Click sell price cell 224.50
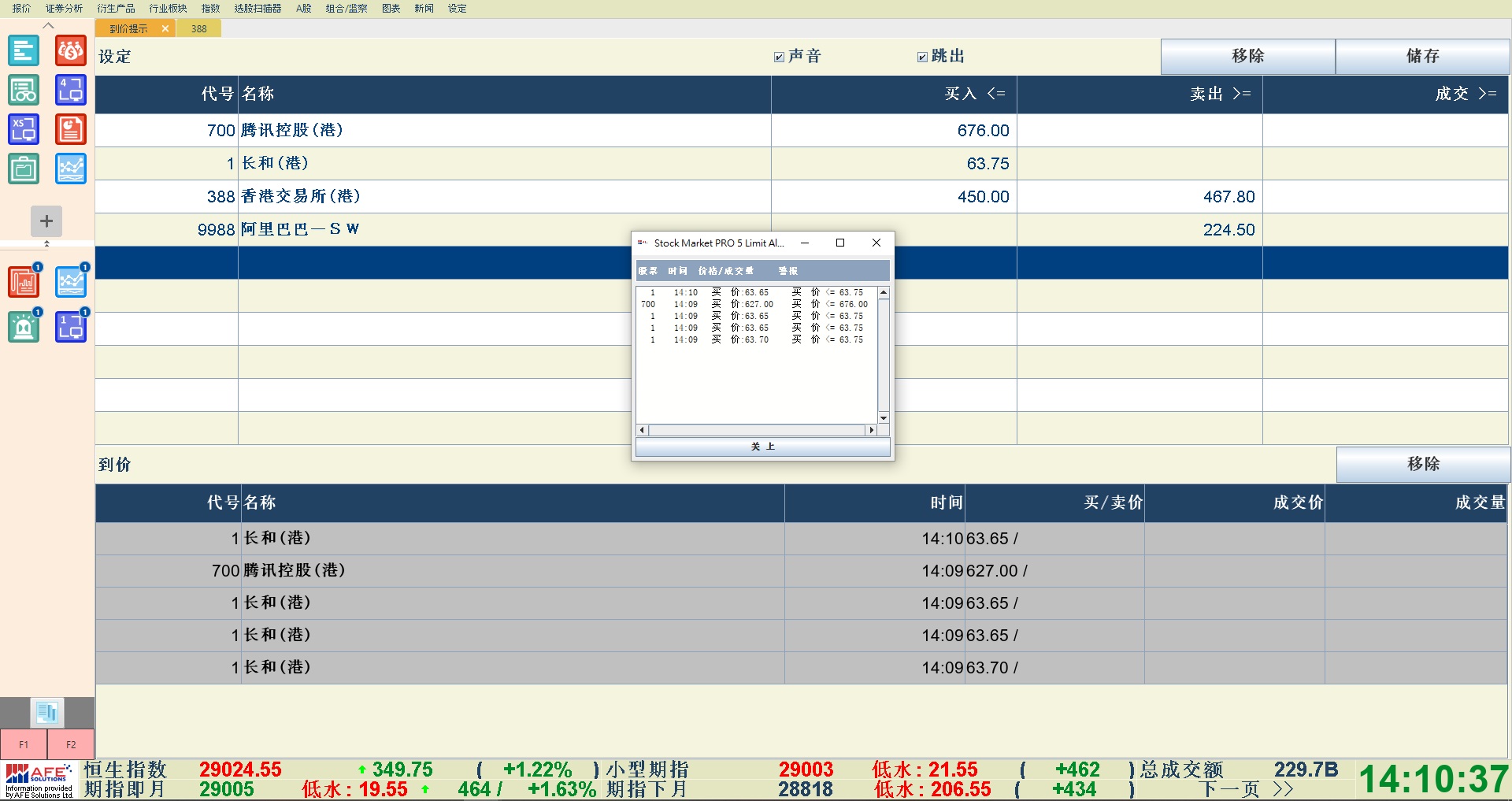 point(1140,229)
